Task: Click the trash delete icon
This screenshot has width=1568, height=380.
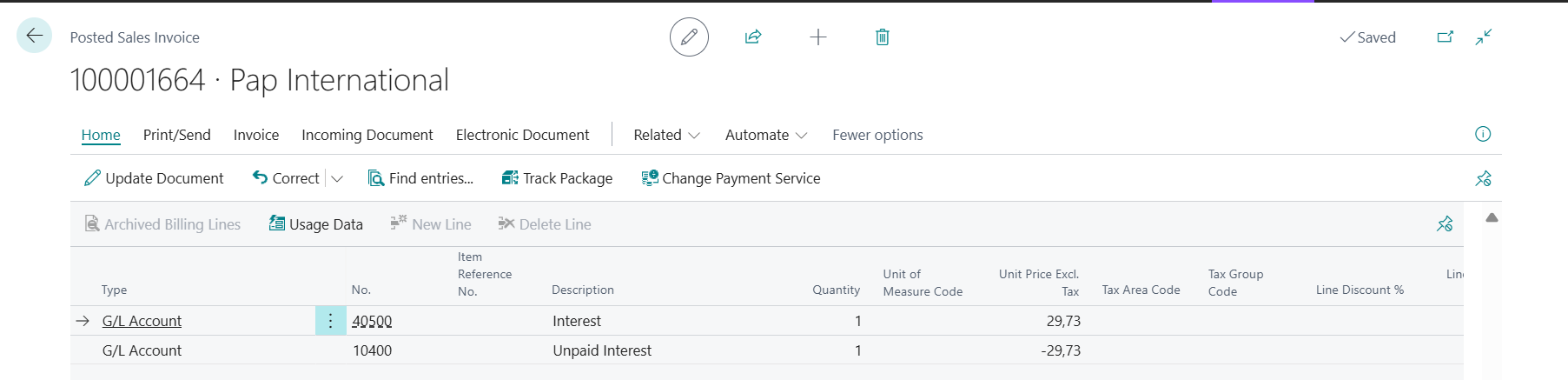Action: coord(882,37)
